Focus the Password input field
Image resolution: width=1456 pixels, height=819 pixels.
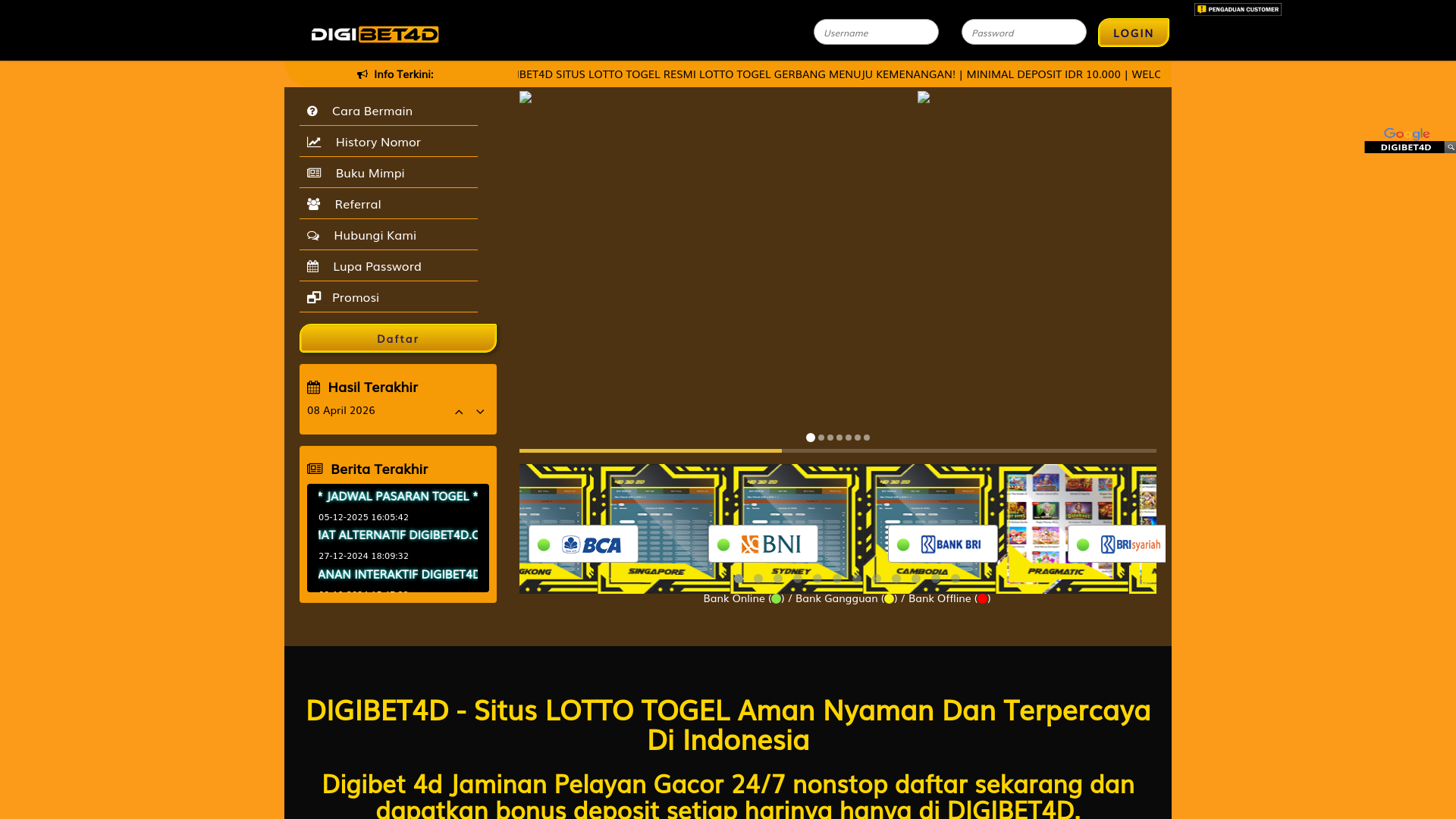click(1024, 32)
